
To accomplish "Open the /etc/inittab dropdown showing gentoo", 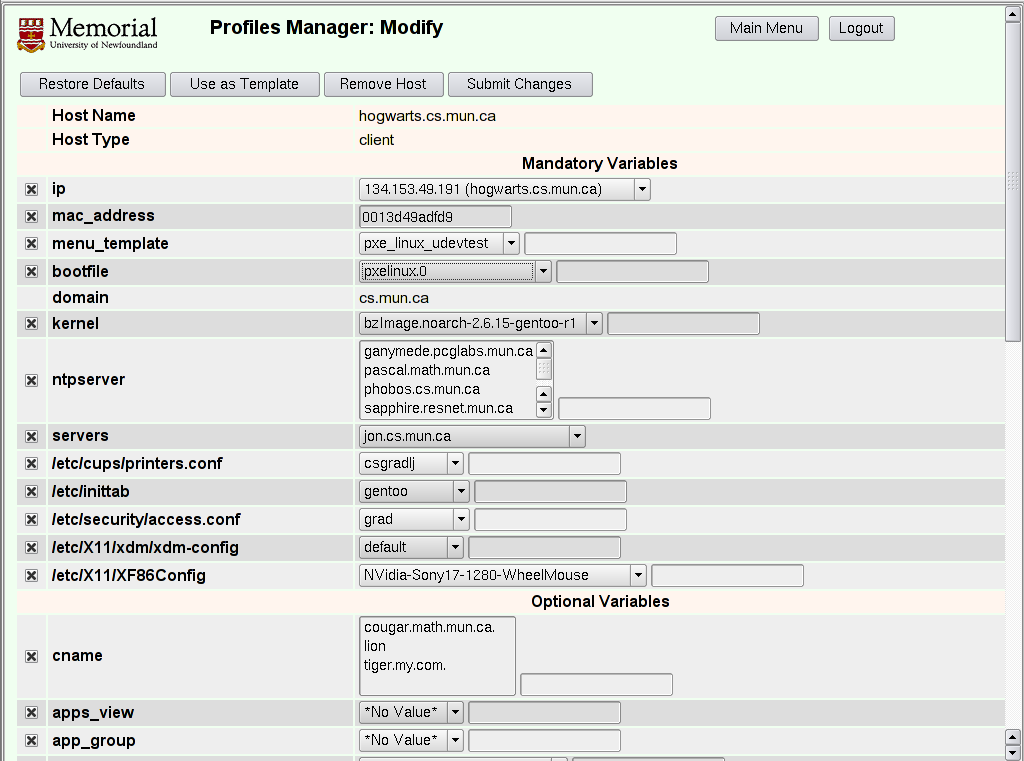I will click(414, 491).
